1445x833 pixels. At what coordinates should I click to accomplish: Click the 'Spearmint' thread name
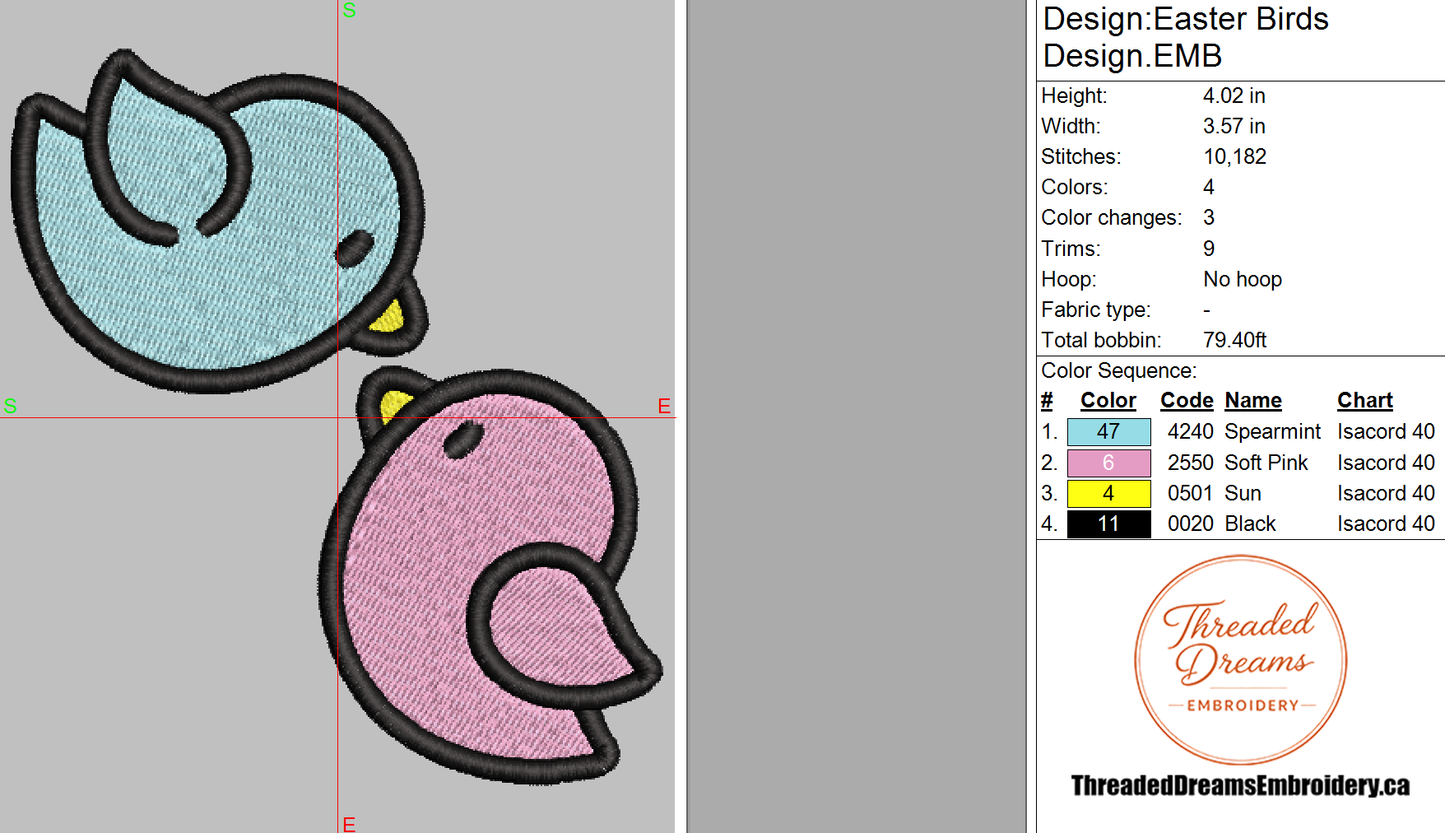(1273, 432)
